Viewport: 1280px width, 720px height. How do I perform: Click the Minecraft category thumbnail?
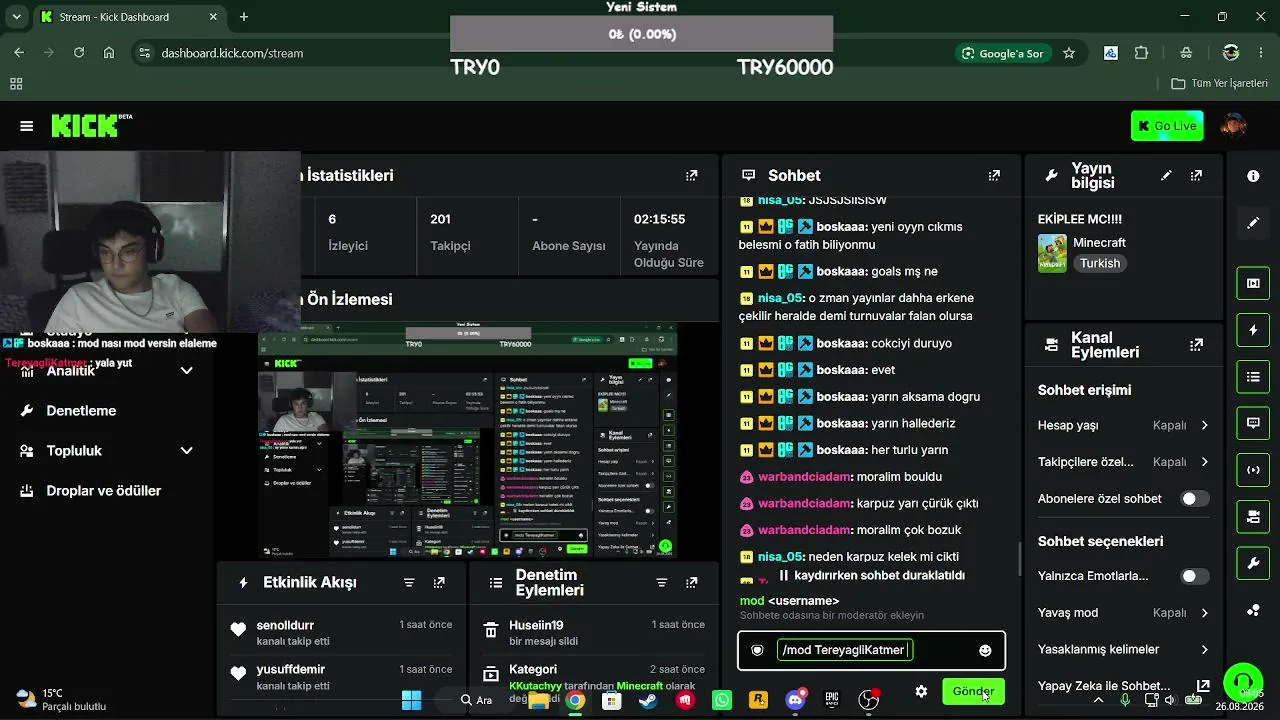coord(1052,253)
